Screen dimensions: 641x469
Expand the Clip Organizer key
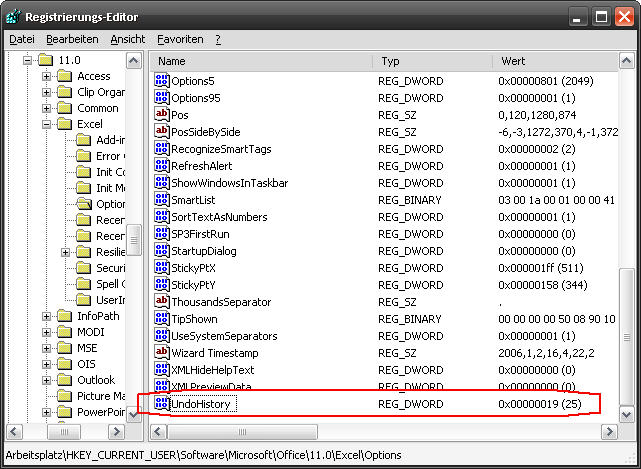click(46, 92)
